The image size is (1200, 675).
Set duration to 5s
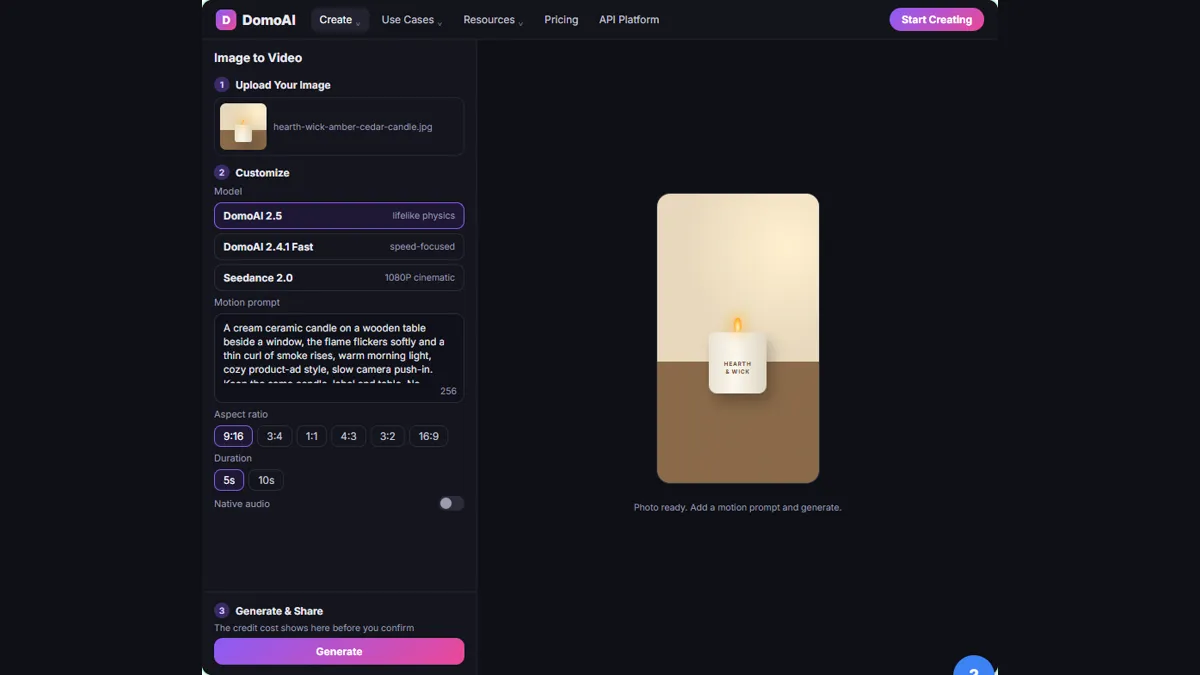(229, 480)
